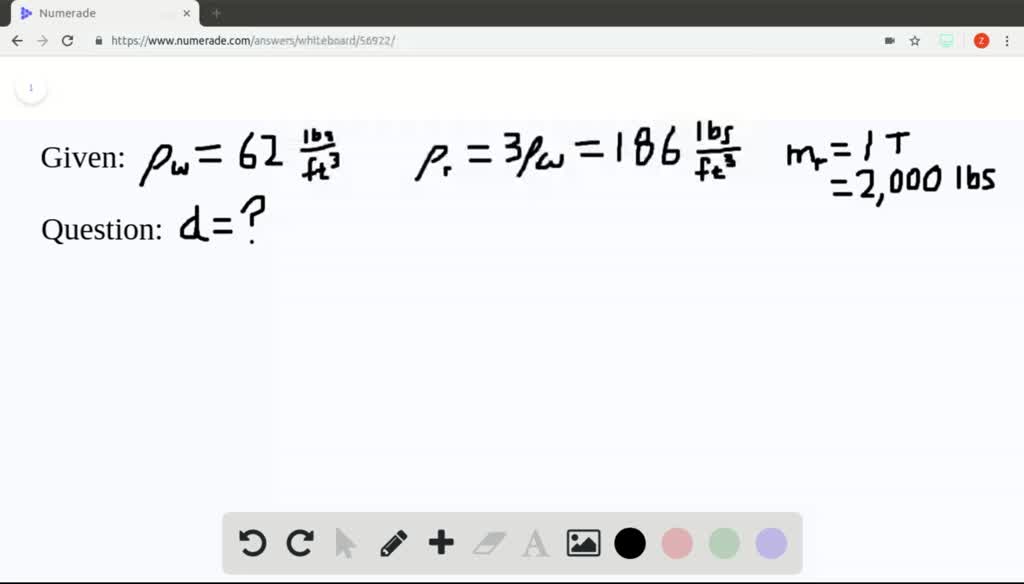Choose the black pen color
This screenshot has width=1024, height=584.
(630, 543)
